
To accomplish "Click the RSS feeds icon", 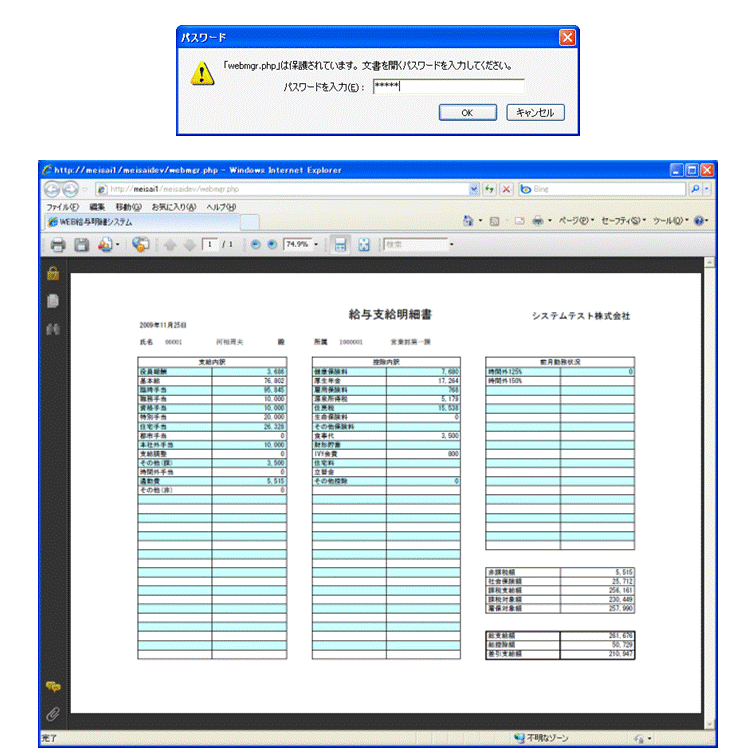I will click(494, 221).
